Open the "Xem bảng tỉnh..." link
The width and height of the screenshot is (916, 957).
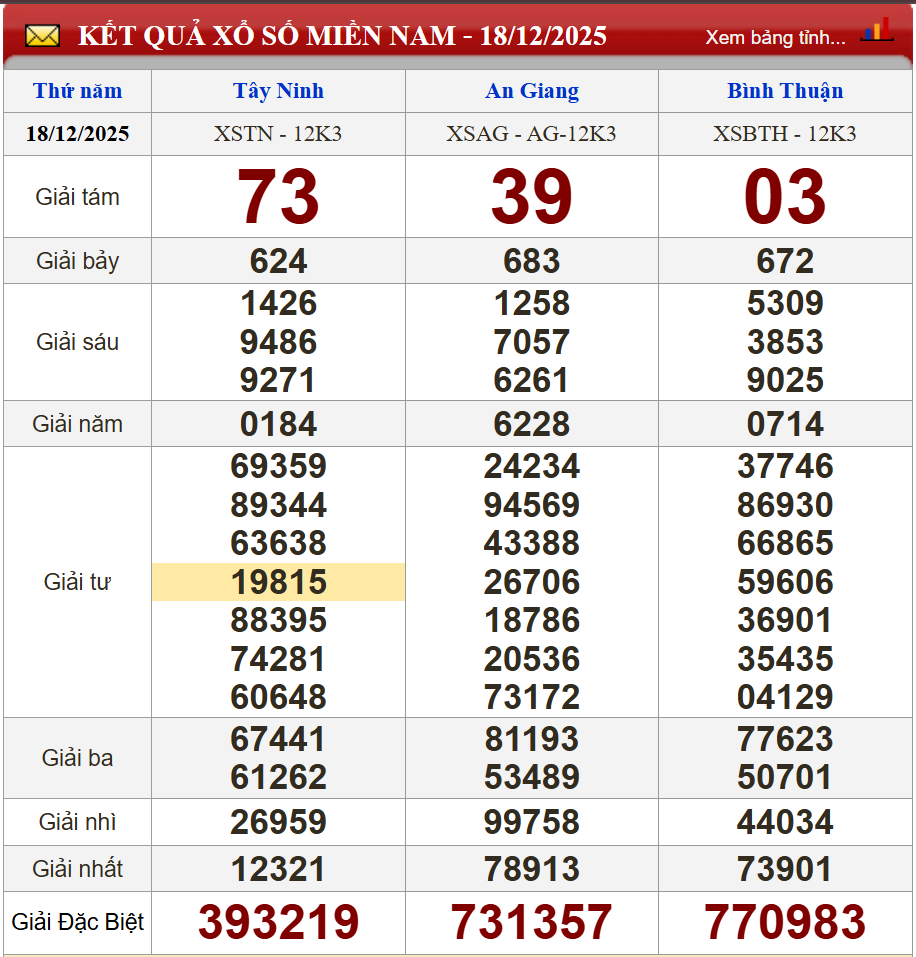(x=775, y=38)
